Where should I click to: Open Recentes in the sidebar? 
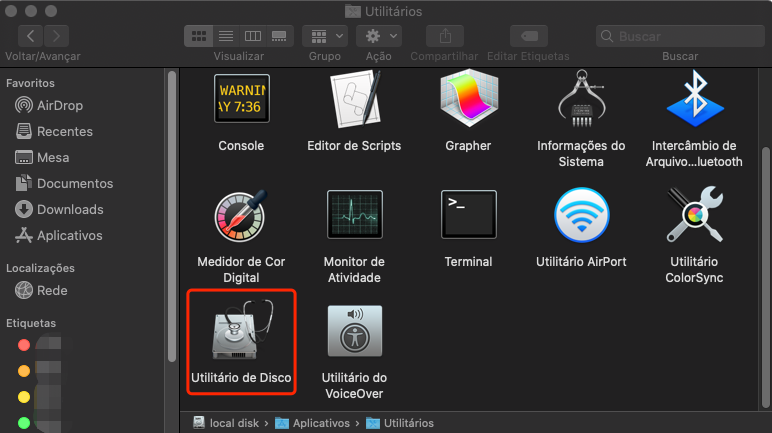54,132
